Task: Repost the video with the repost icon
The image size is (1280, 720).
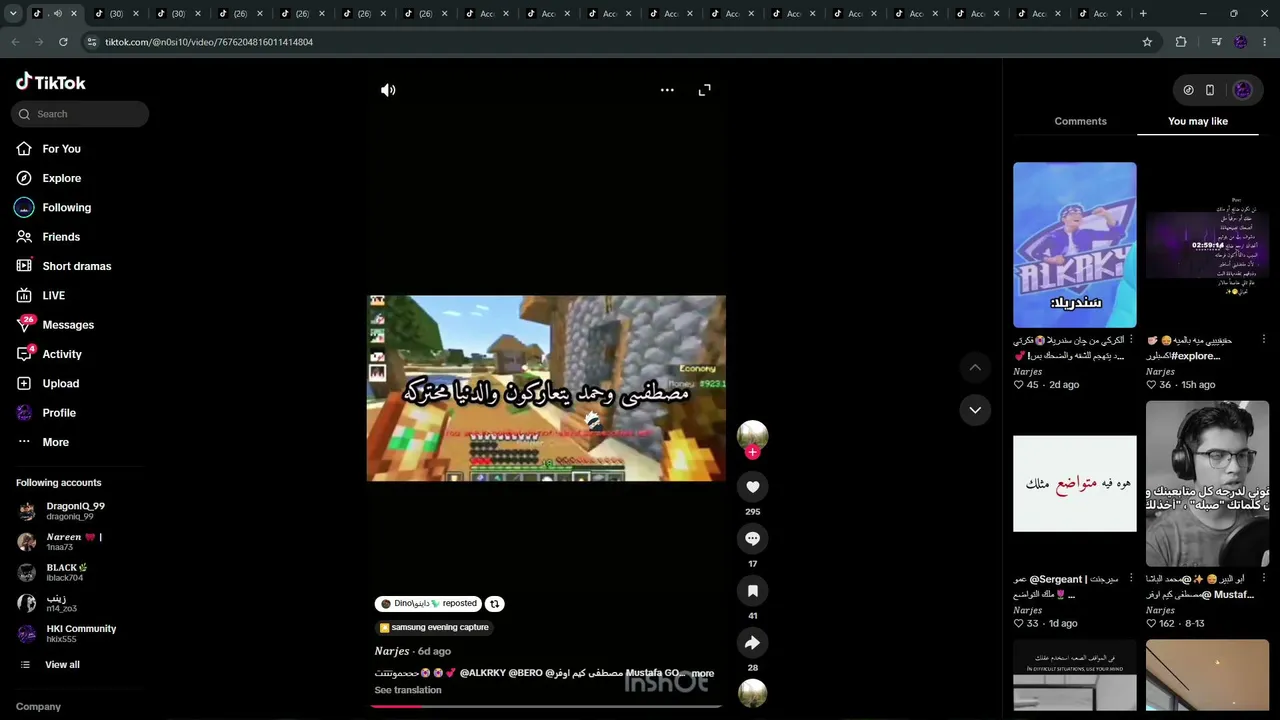Action: click(x=494, y=604)
